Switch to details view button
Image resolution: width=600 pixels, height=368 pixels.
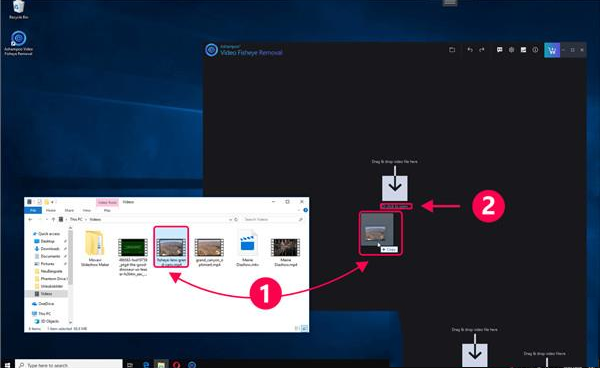297,328
